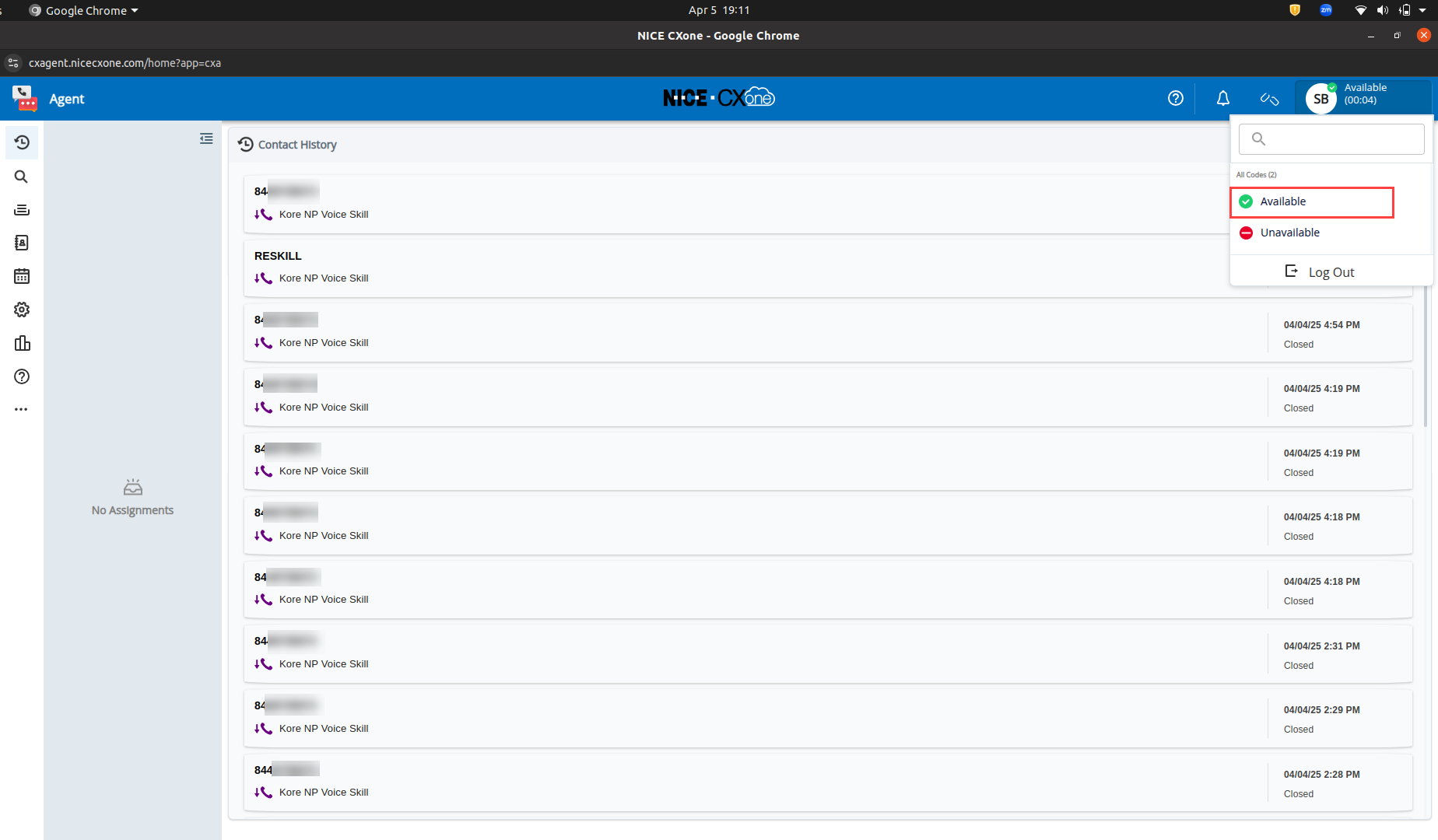Click the browser address bar URL
This screenshot has width=1438, height=840.
tap(125, 63)
